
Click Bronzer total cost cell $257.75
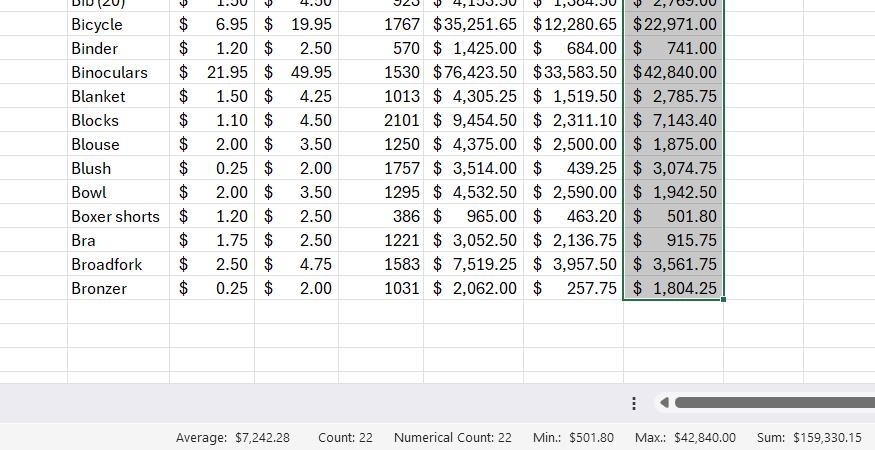573,289
